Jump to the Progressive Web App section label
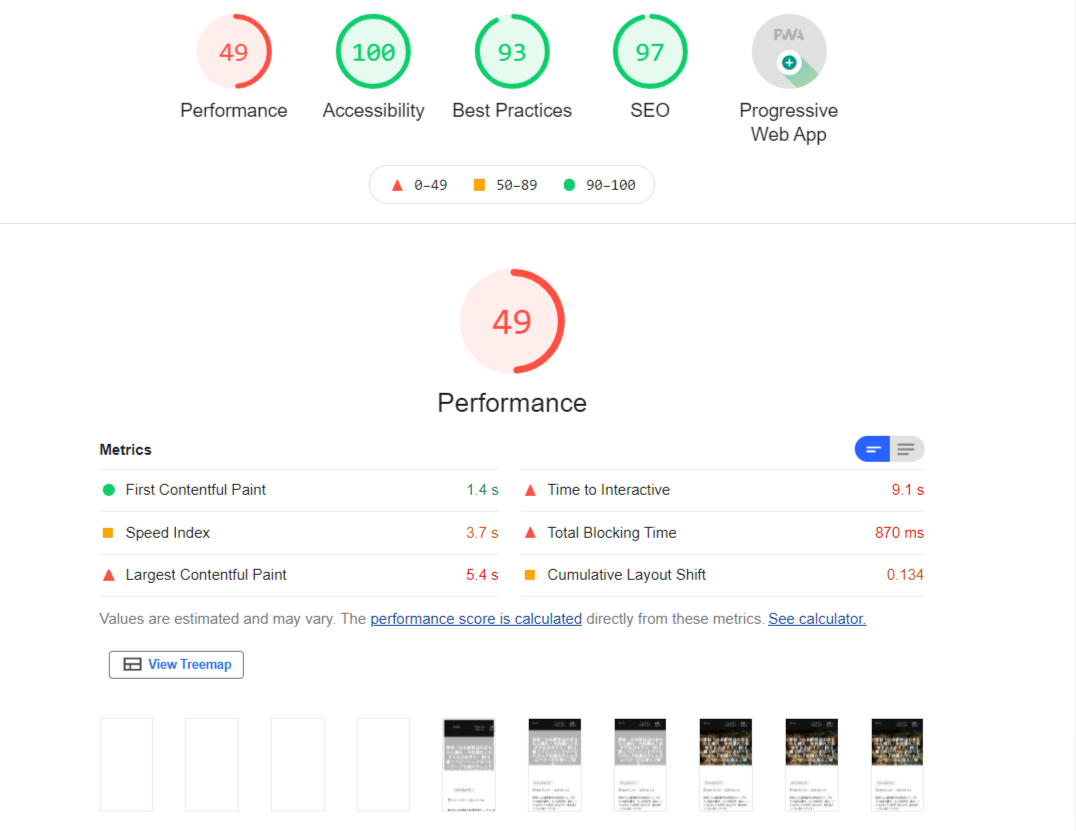 [788, 122]
